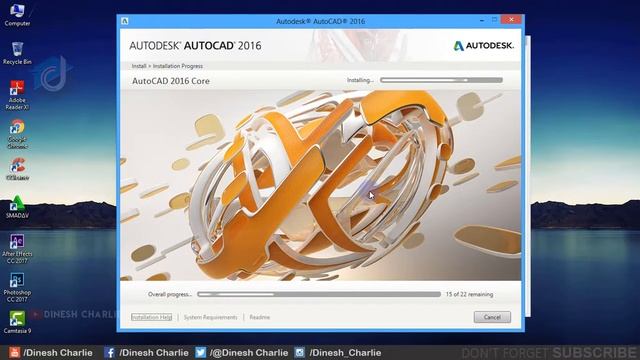Click the 'Install > Installation Progress' breadcrumb

click(167, 66)
